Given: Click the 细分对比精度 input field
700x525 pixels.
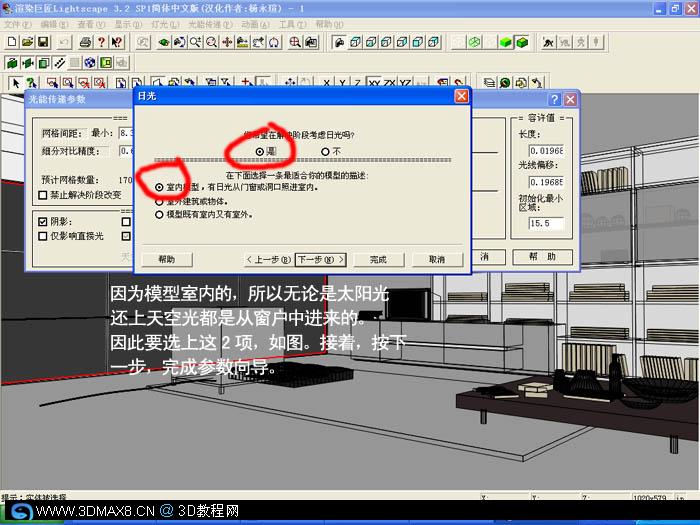Looking at the screenshot, I should pyautogui.click(x=126, y=151).
